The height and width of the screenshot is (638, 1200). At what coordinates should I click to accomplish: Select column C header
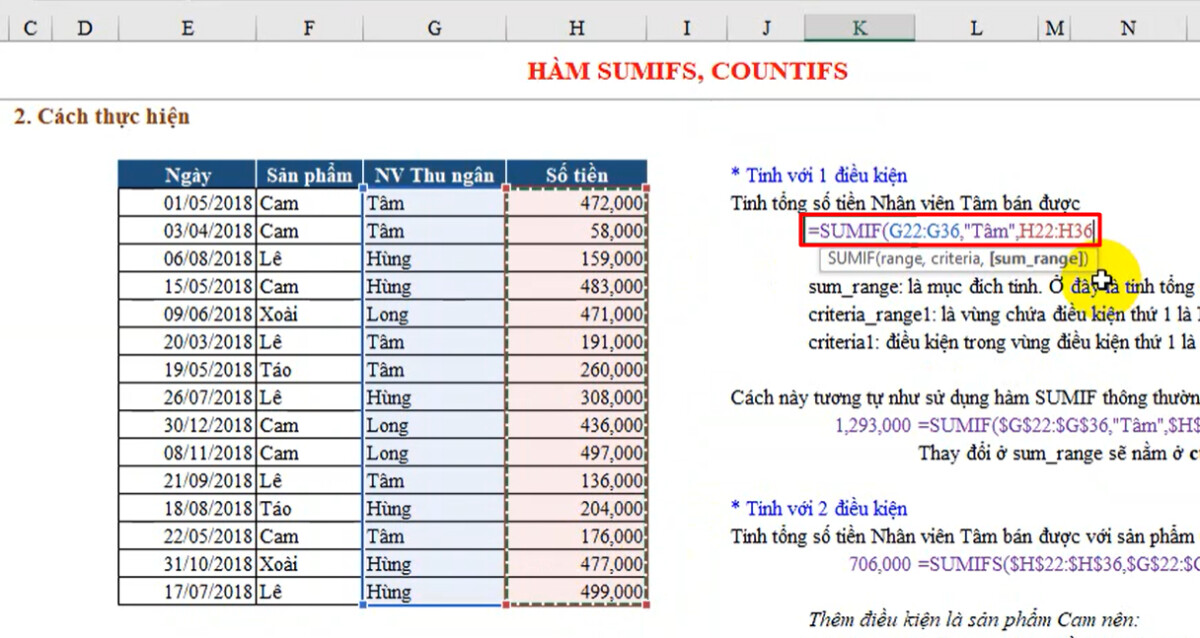[29, 28]
